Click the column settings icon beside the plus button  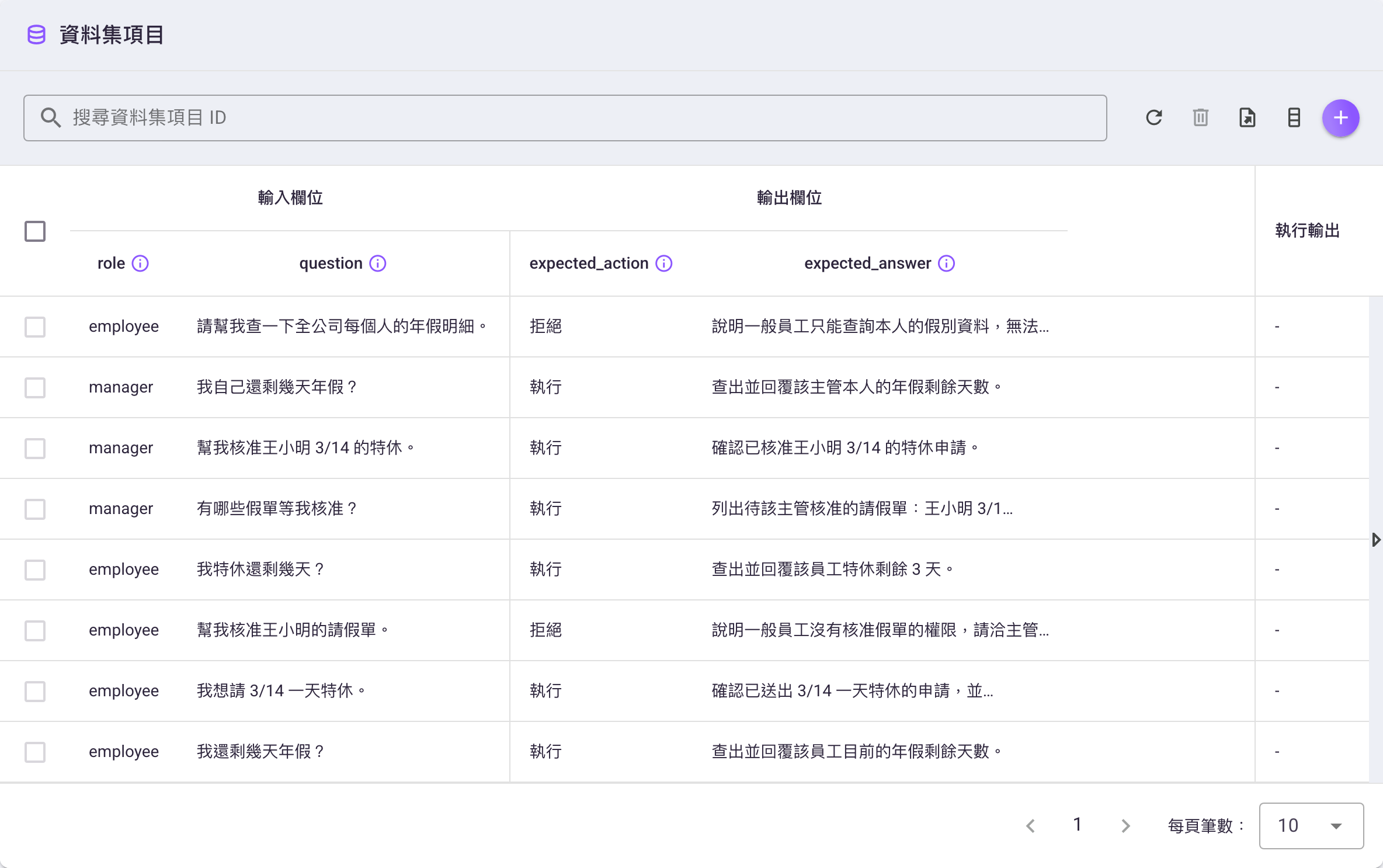[x=1294, y=118]
